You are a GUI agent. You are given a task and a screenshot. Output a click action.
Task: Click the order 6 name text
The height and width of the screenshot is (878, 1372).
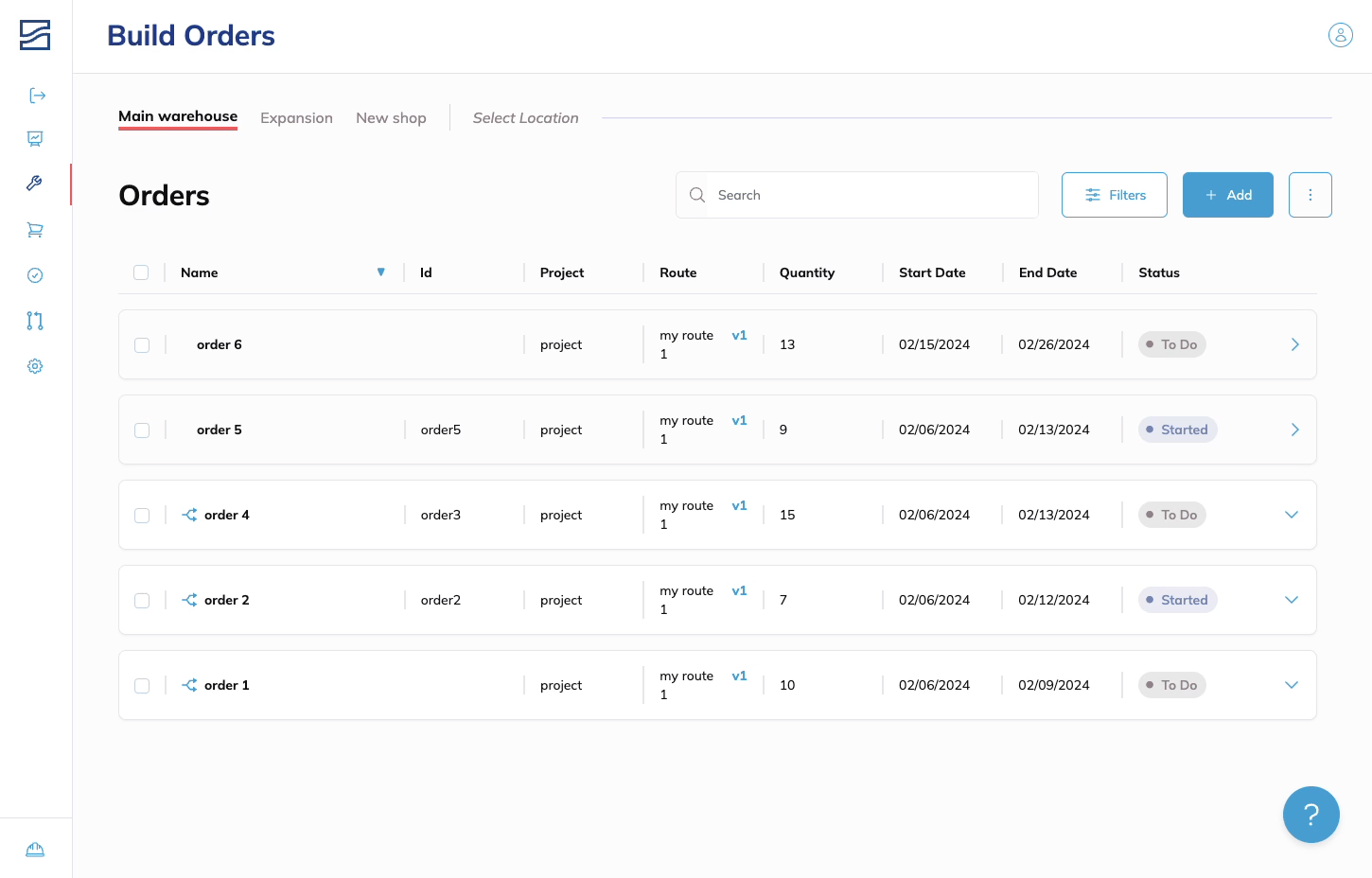pos(220,344)
